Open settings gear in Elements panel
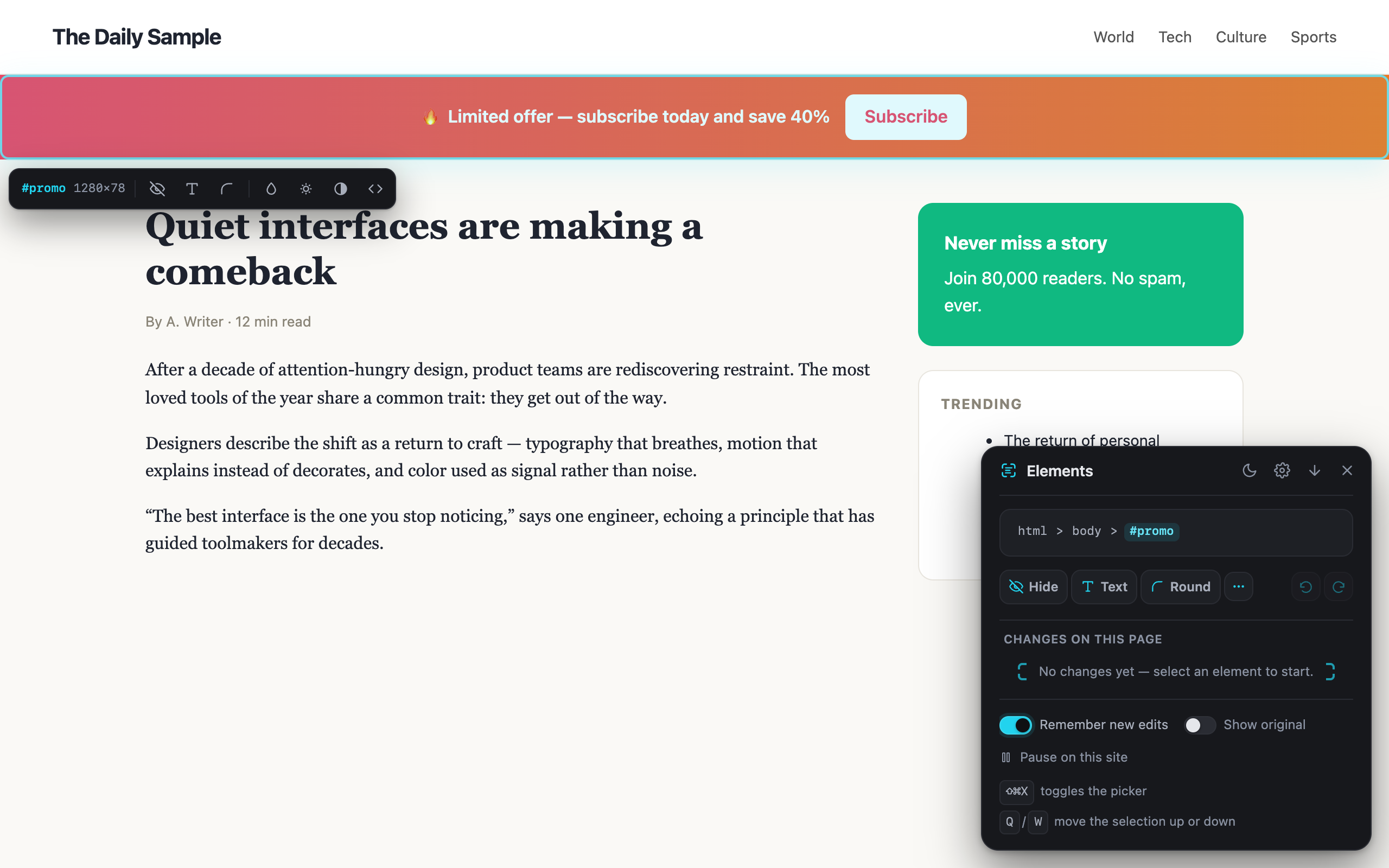The width and height of the screenshot is (1389, 868). point(1282,471)
